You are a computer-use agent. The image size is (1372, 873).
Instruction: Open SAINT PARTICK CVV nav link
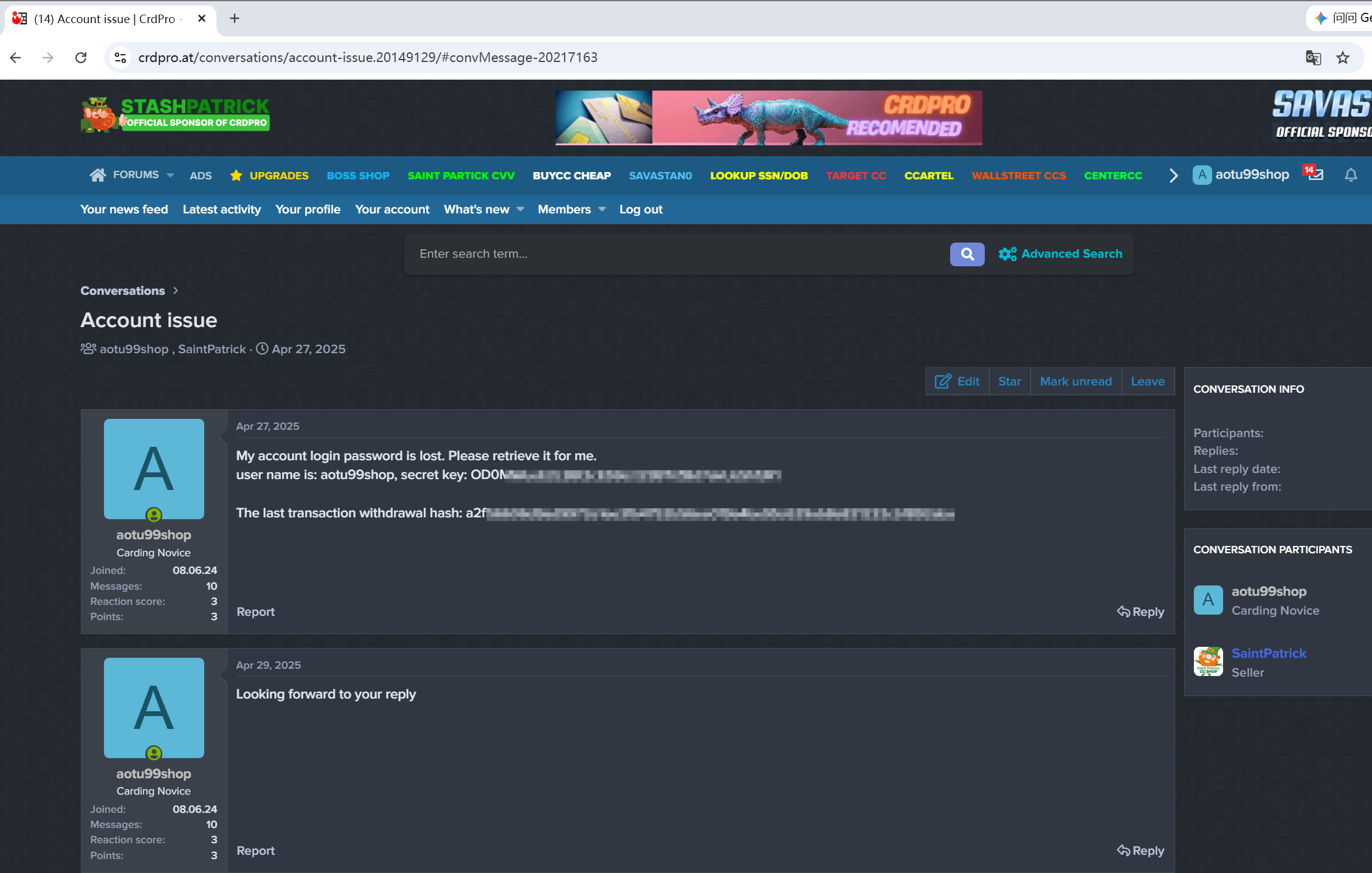[461, 176]
